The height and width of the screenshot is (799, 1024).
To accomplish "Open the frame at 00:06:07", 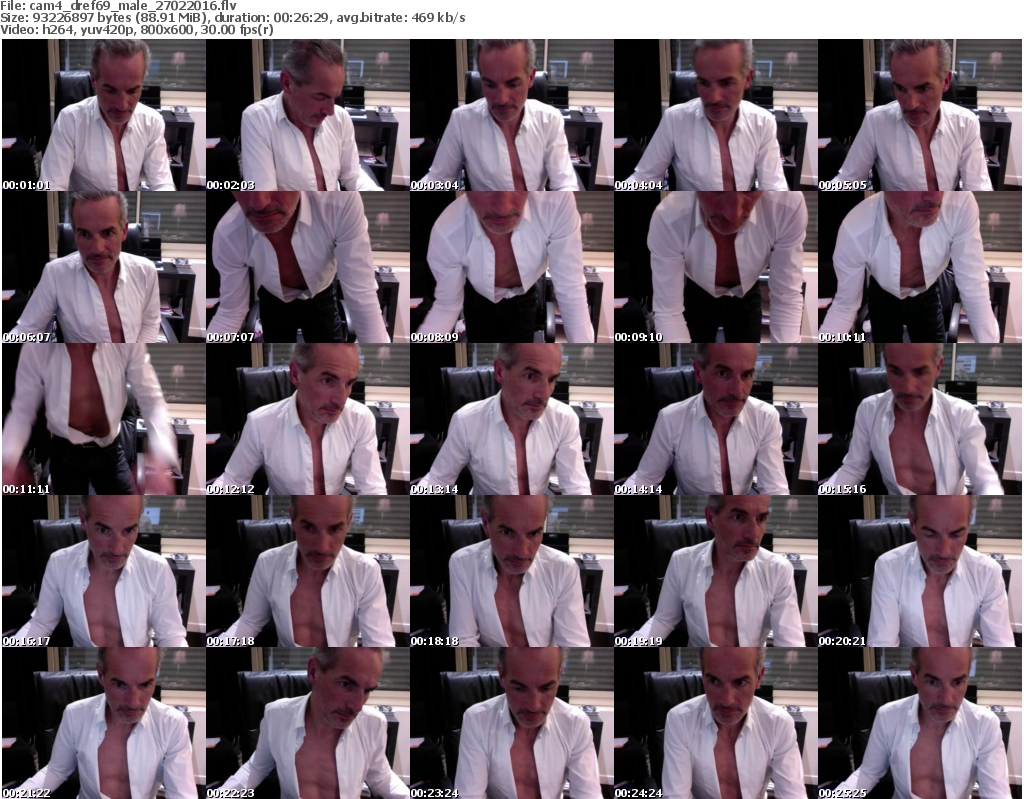I will 104,267.
